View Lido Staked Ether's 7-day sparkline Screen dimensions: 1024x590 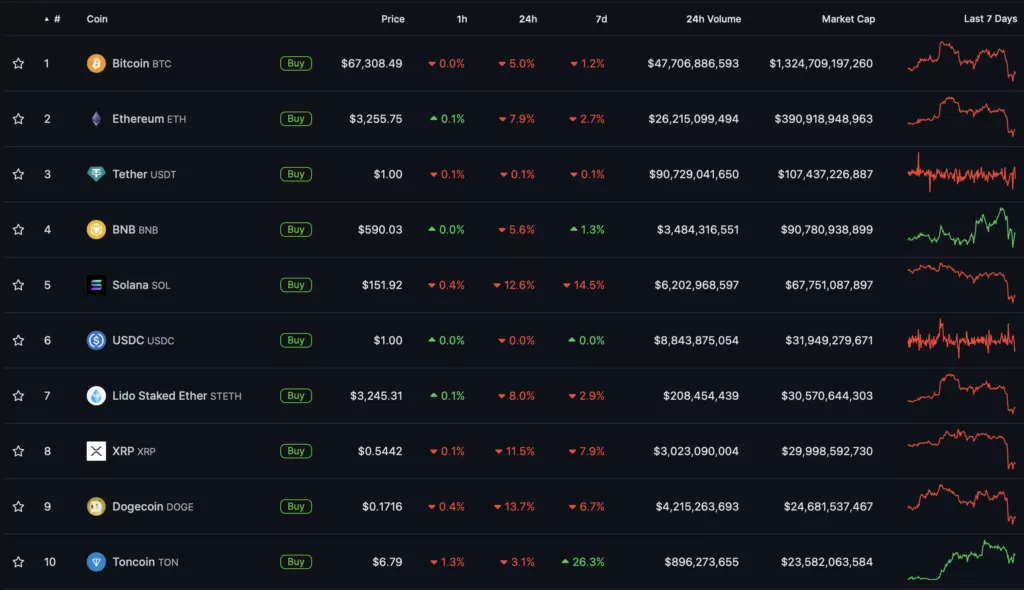(x=961, y=394)
